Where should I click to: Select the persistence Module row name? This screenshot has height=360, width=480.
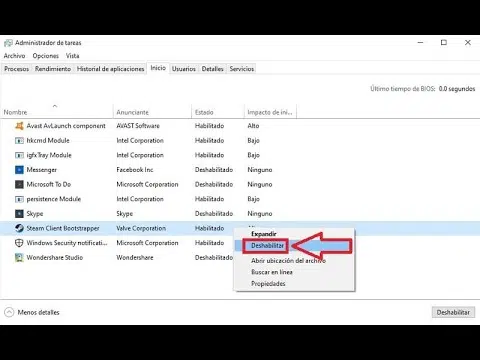[x=54, y=199]
